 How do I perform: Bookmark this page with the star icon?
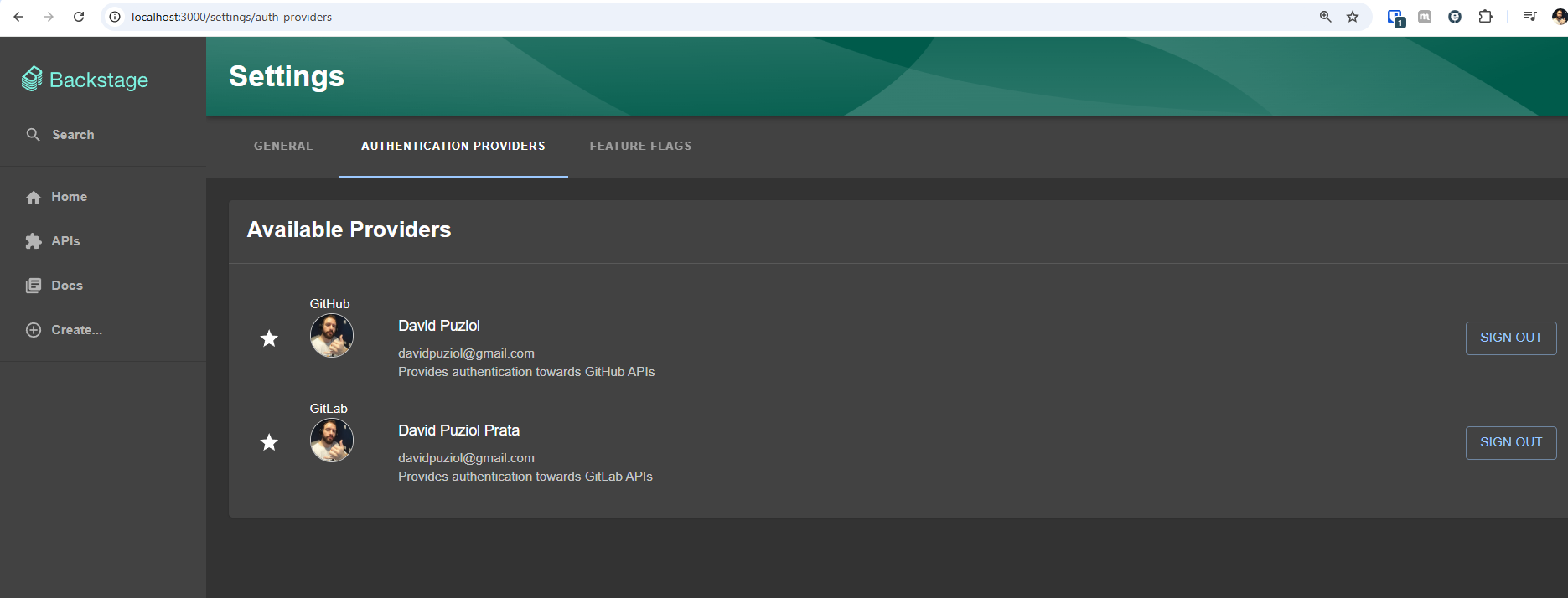1353,17
